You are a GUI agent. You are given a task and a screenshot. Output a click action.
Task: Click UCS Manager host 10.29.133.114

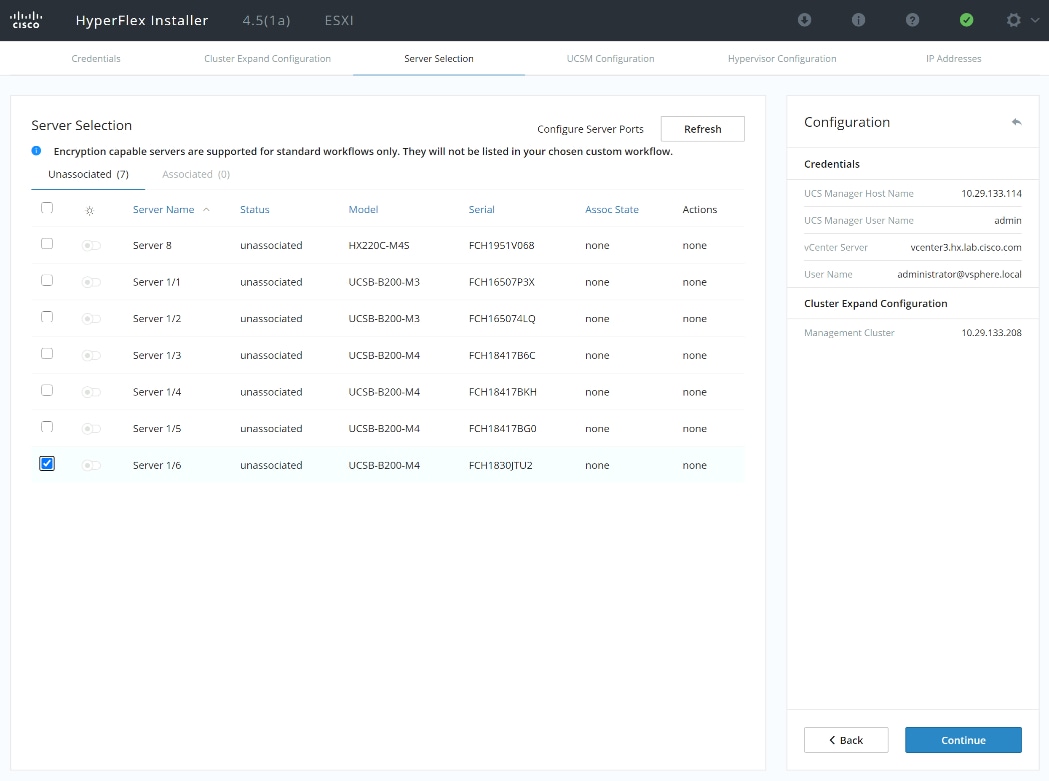click(x=991, y=193)
